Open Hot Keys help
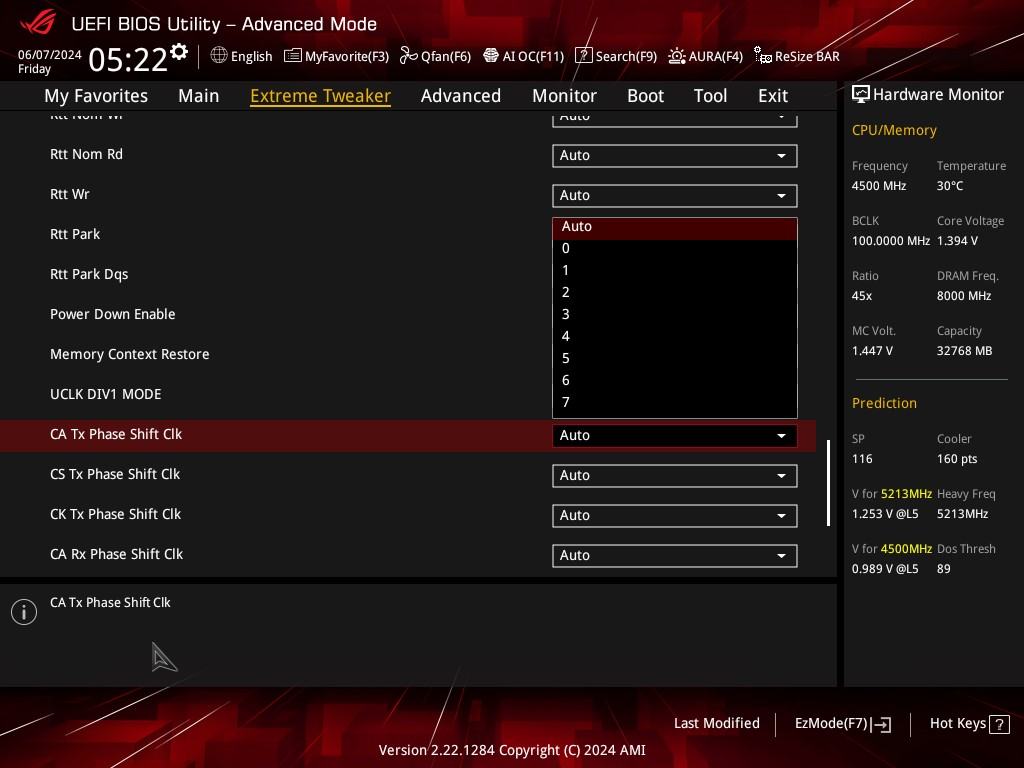This screenshot has height=768, width=1024. tap(969, 724)
